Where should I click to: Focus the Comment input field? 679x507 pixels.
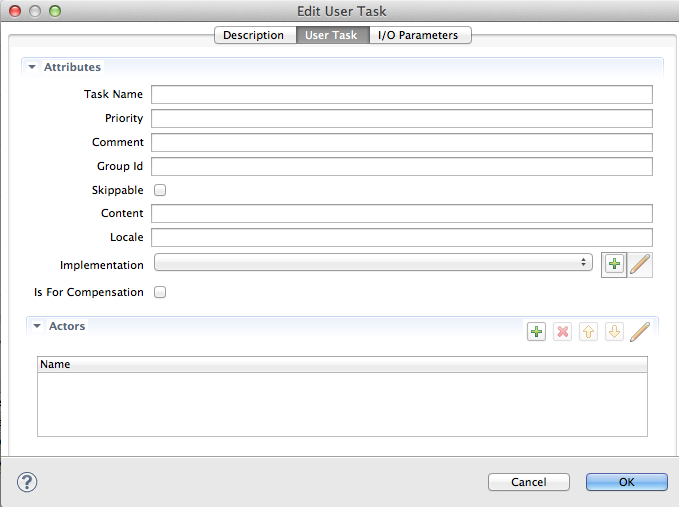pyautogui.click(x=401, y=142)
